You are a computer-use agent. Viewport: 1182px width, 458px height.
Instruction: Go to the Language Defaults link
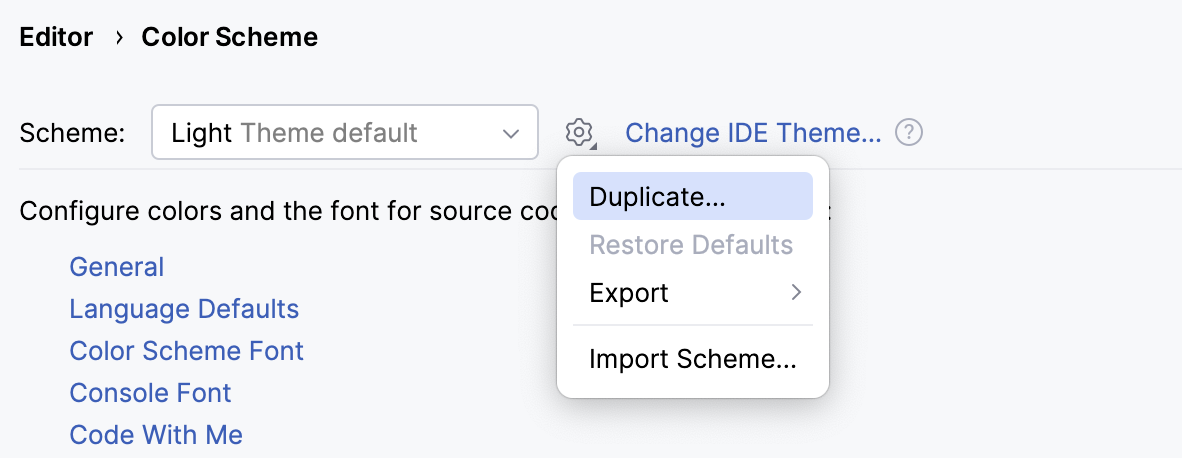[x=184, y=309]
